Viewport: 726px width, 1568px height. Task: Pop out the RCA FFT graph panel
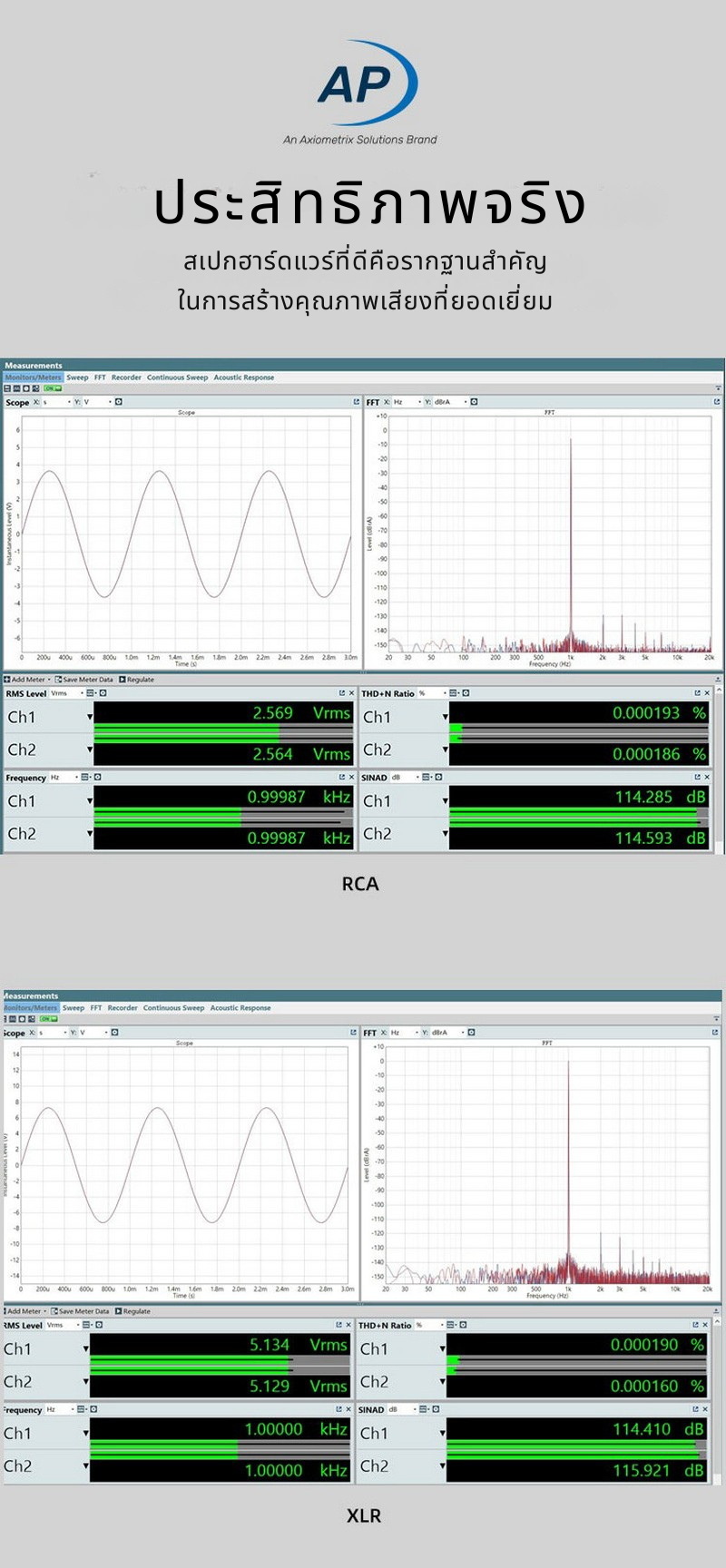[716, 402]
